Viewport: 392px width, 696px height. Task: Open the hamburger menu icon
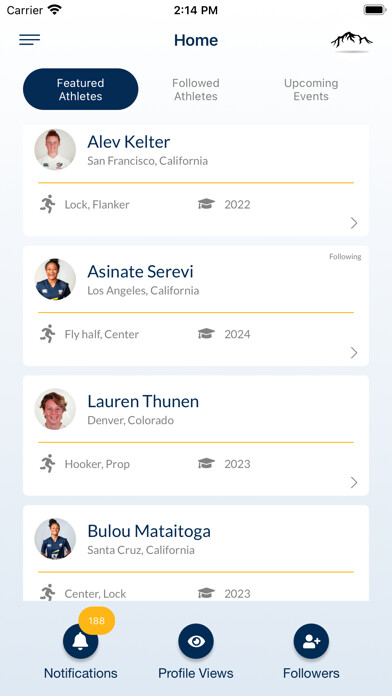tap(29, 40)
